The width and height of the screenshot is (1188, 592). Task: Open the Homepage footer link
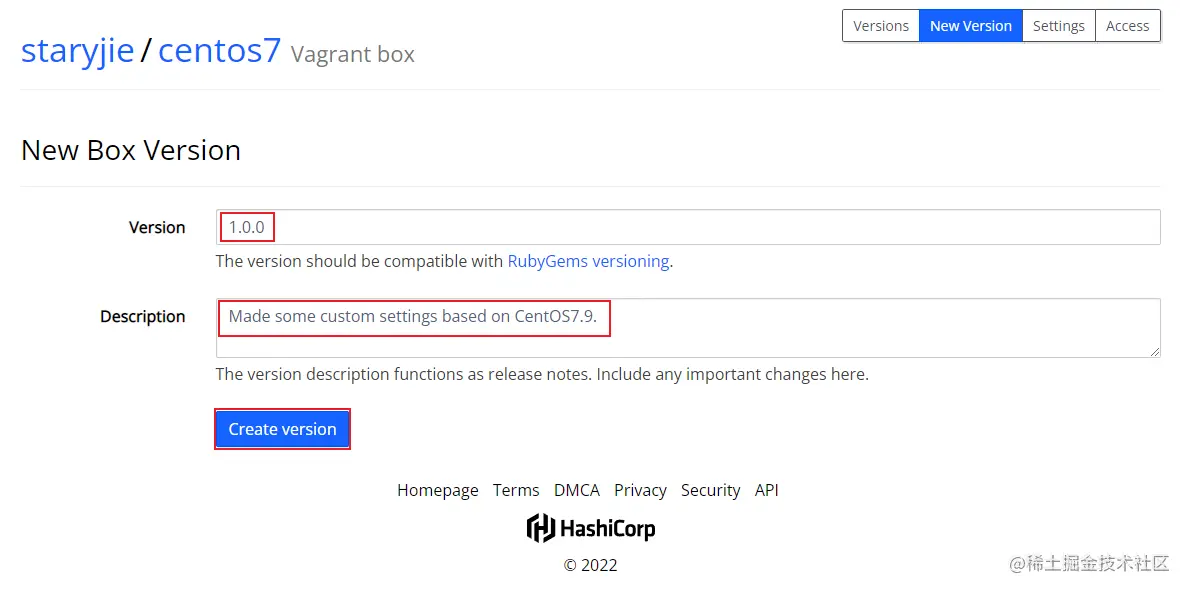click(x=438, y=490)
